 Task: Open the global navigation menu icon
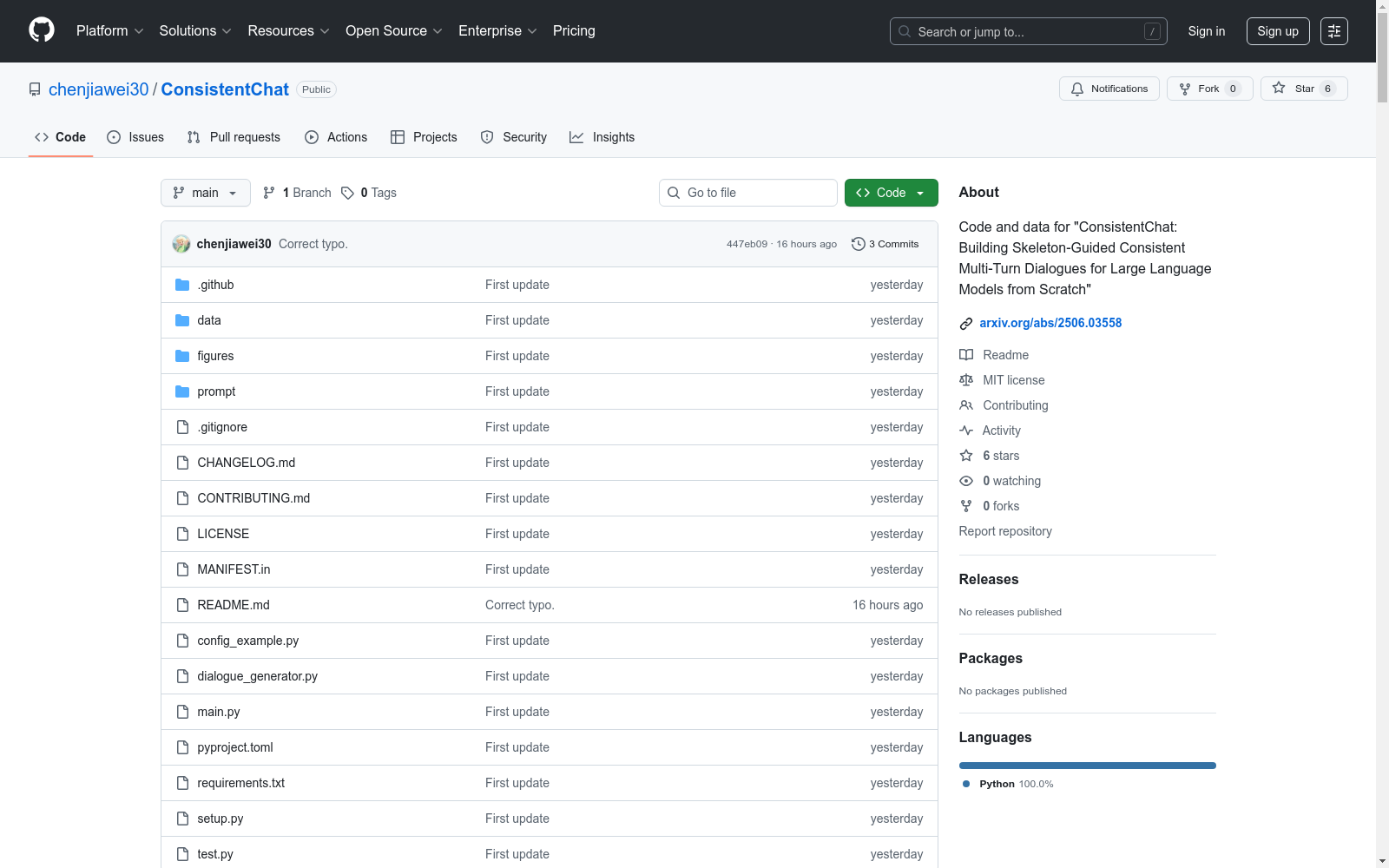click(x=1334, y=31)
